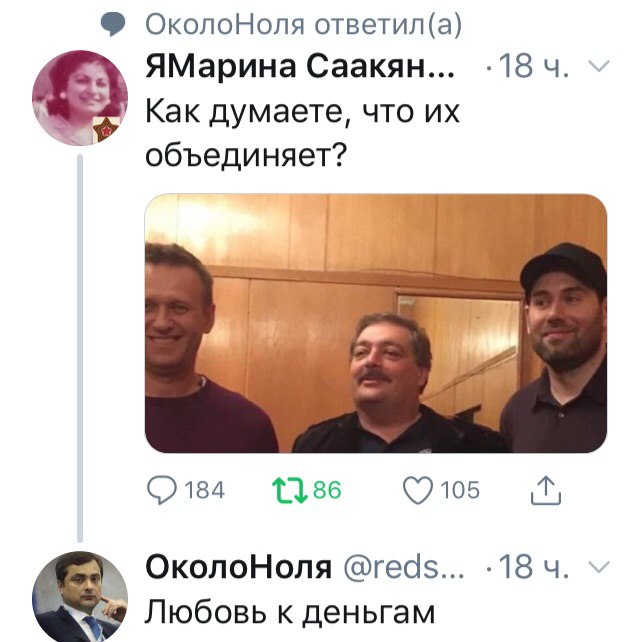
Task: Select the tweet text Как думаете, что их объединяет?
Action: (x=303, y=133)
